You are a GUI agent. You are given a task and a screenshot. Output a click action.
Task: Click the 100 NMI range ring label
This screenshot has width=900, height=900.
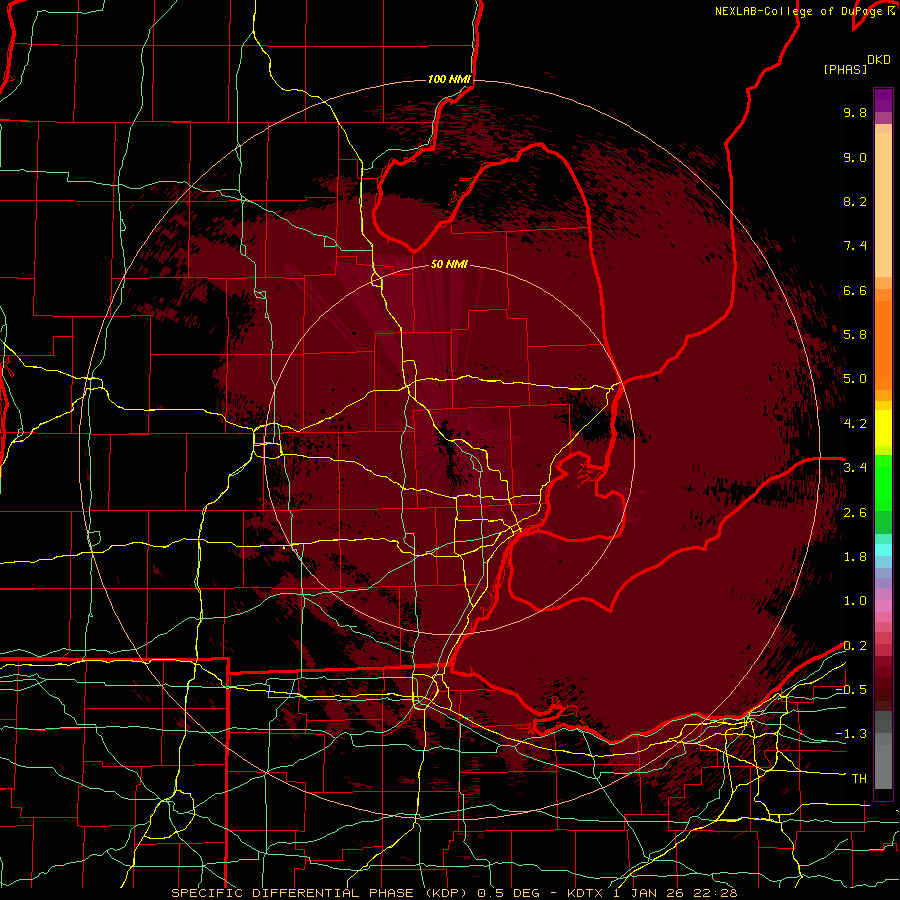449,79
